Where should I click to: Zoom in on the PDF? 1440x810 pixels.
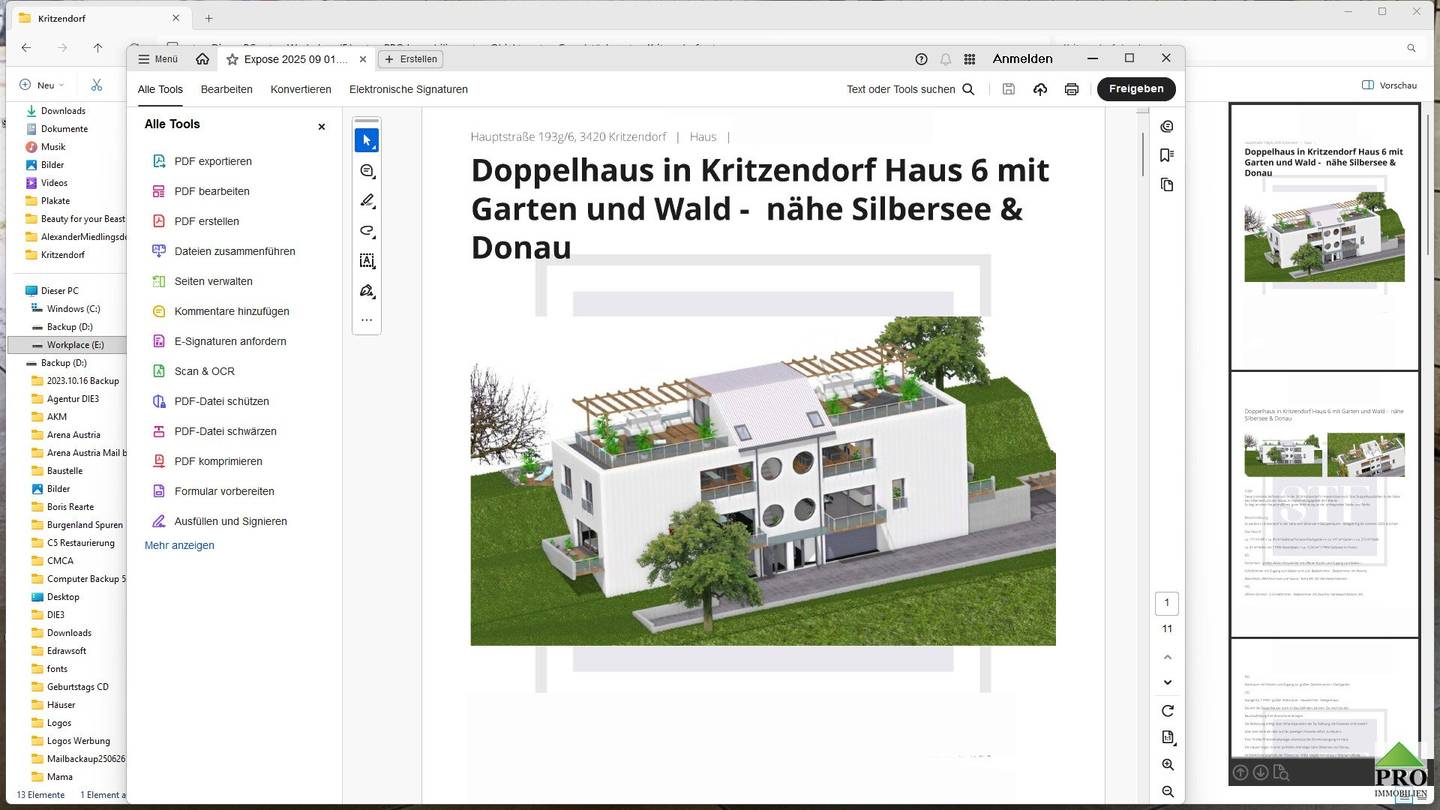tap(1167, 765)
